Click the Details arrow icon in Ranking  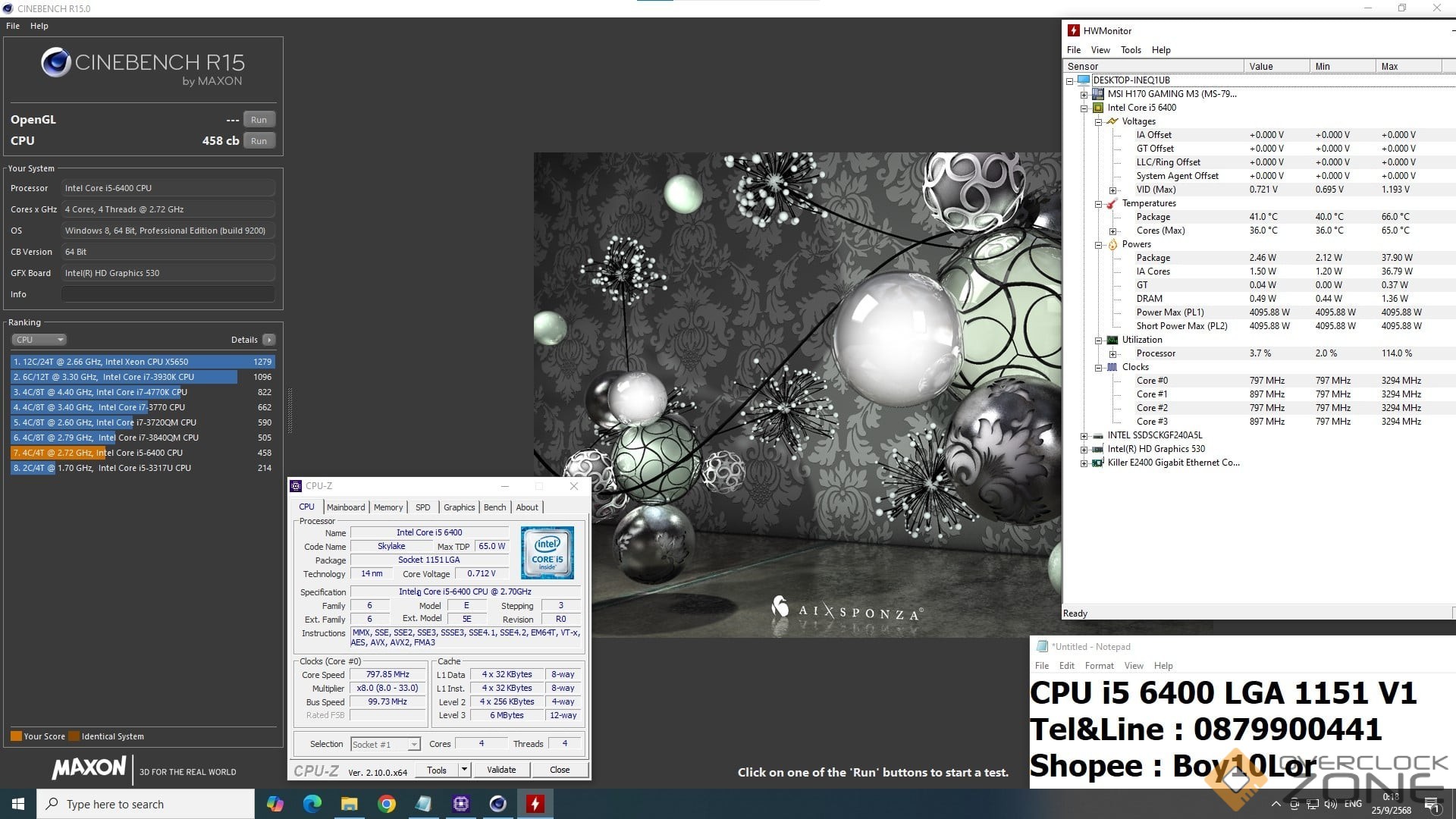269,340
